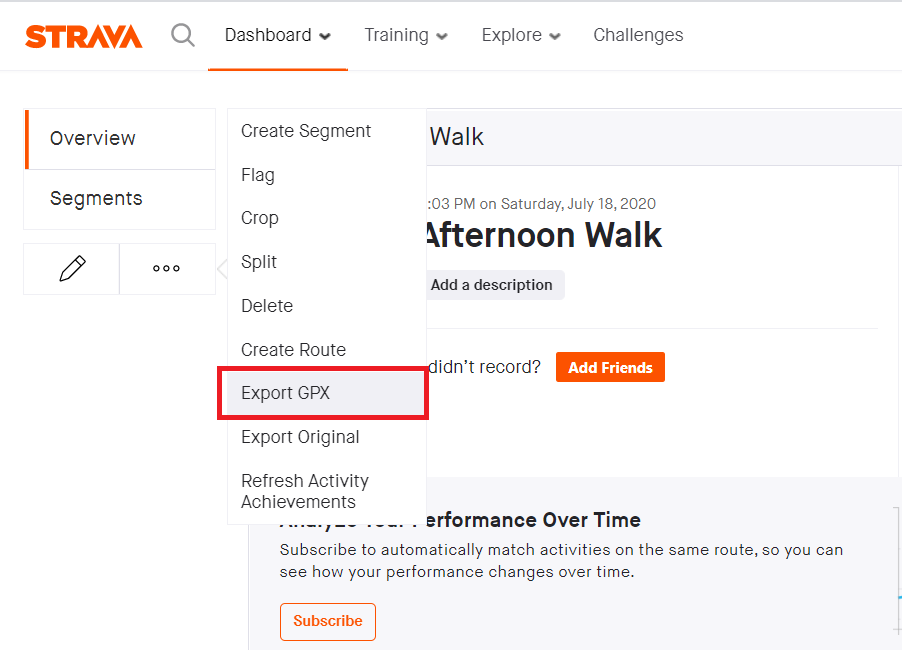Go to the Challenges page
The image size is (902, 650).
638,36
